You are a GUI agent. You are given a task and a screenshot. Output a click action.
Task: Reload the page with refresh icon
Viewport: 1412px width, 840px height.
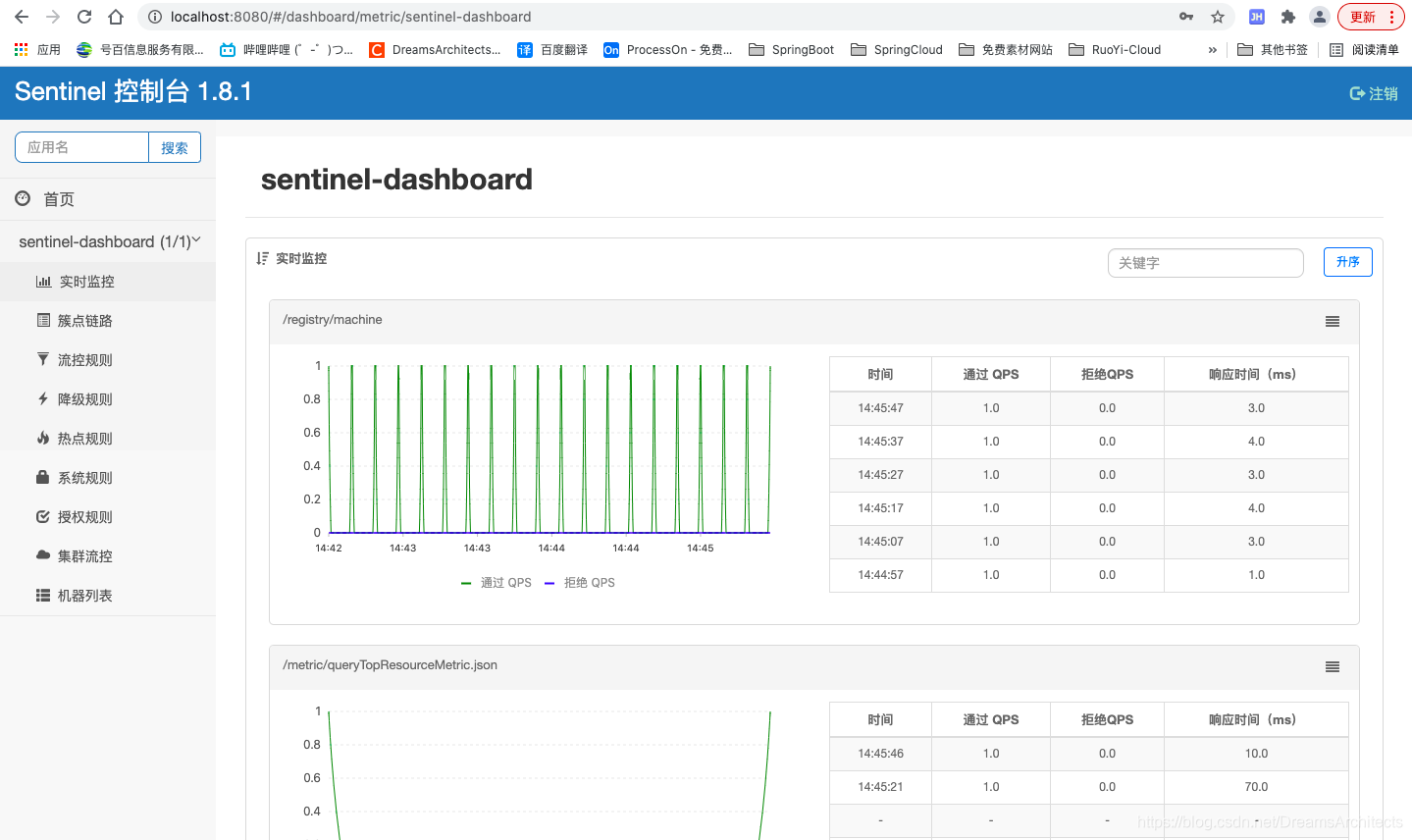84,17
